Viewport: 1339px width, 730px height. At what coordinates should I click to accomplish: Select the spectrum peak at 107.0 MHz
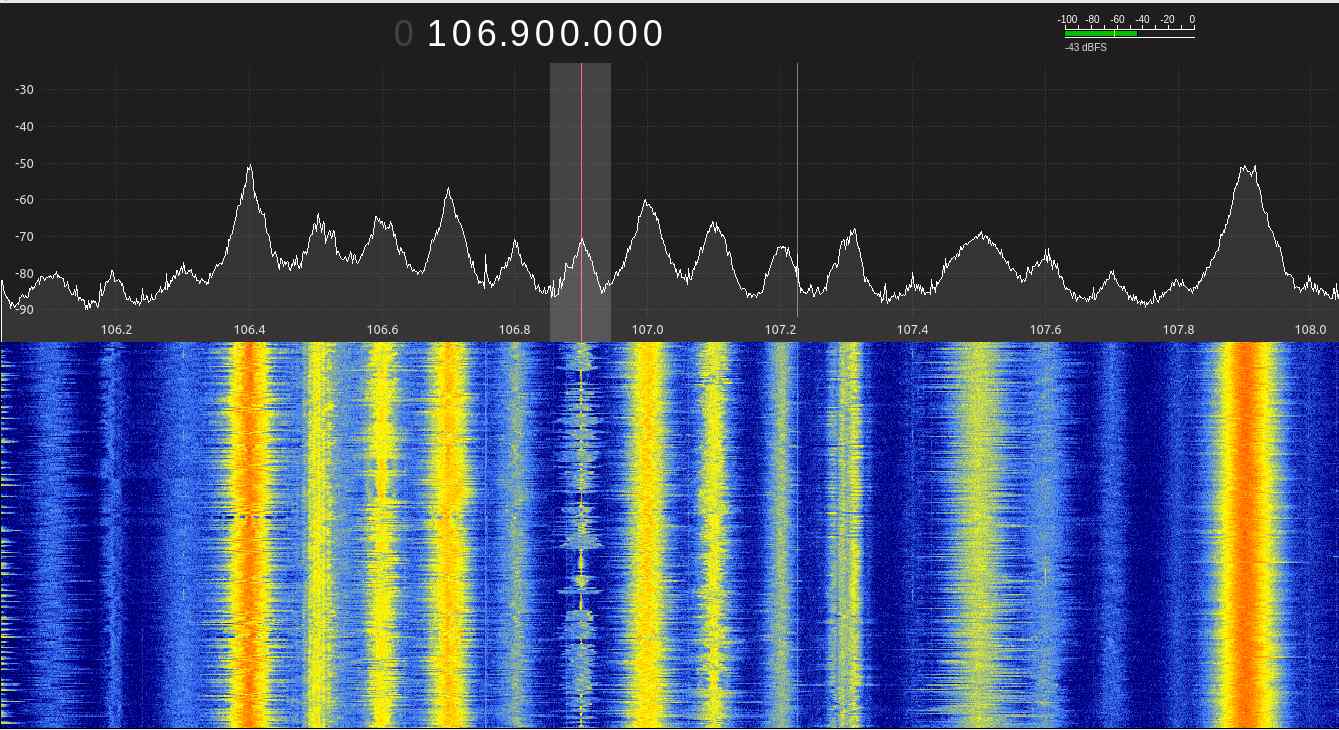point(647,203)
